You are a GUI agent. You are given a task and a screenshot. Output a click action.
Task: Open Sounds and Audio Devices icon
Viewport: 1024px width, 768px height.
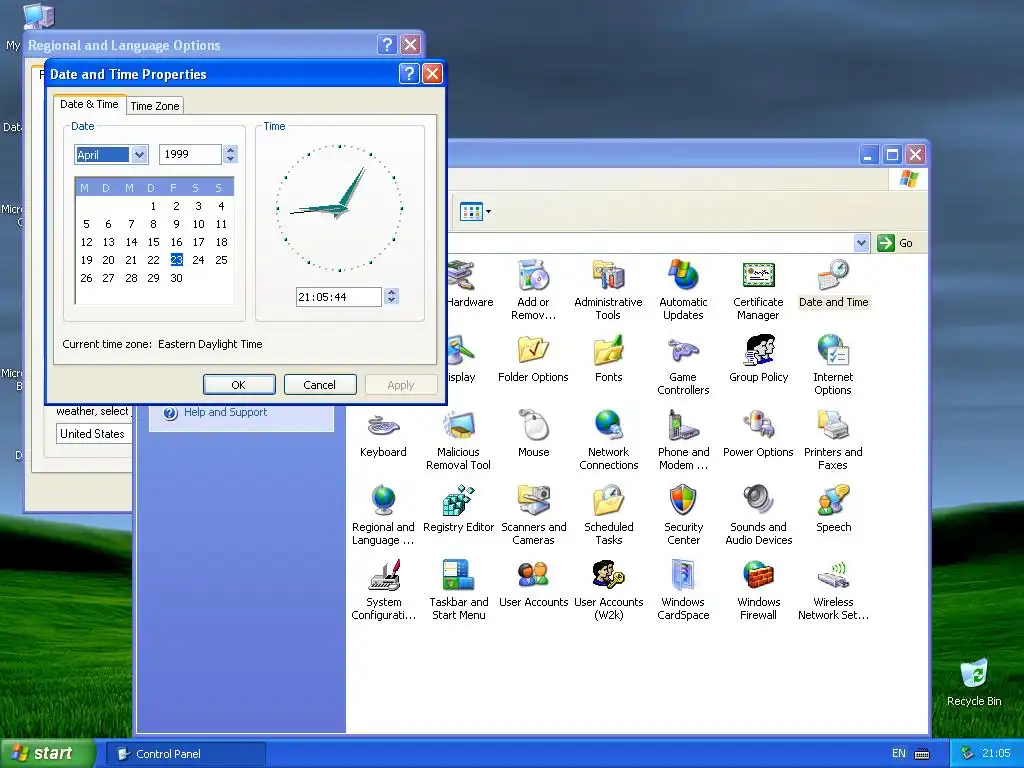point(758,515)
